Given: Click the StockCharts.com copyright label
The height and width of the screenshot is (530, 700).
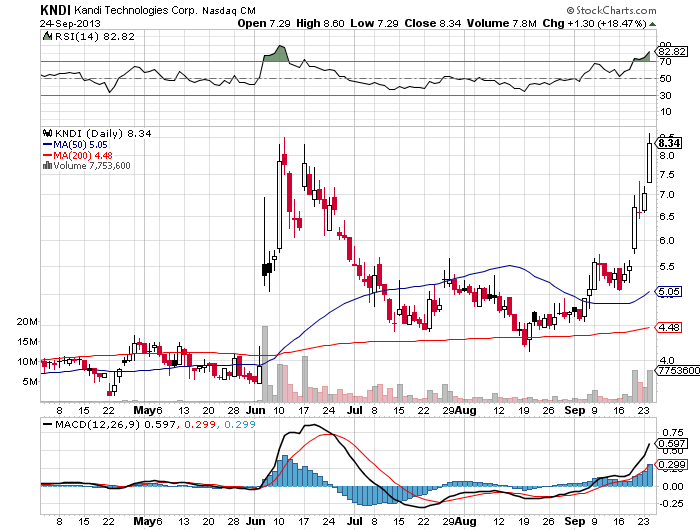Looking at the screenshot, I should coord(612,10).
